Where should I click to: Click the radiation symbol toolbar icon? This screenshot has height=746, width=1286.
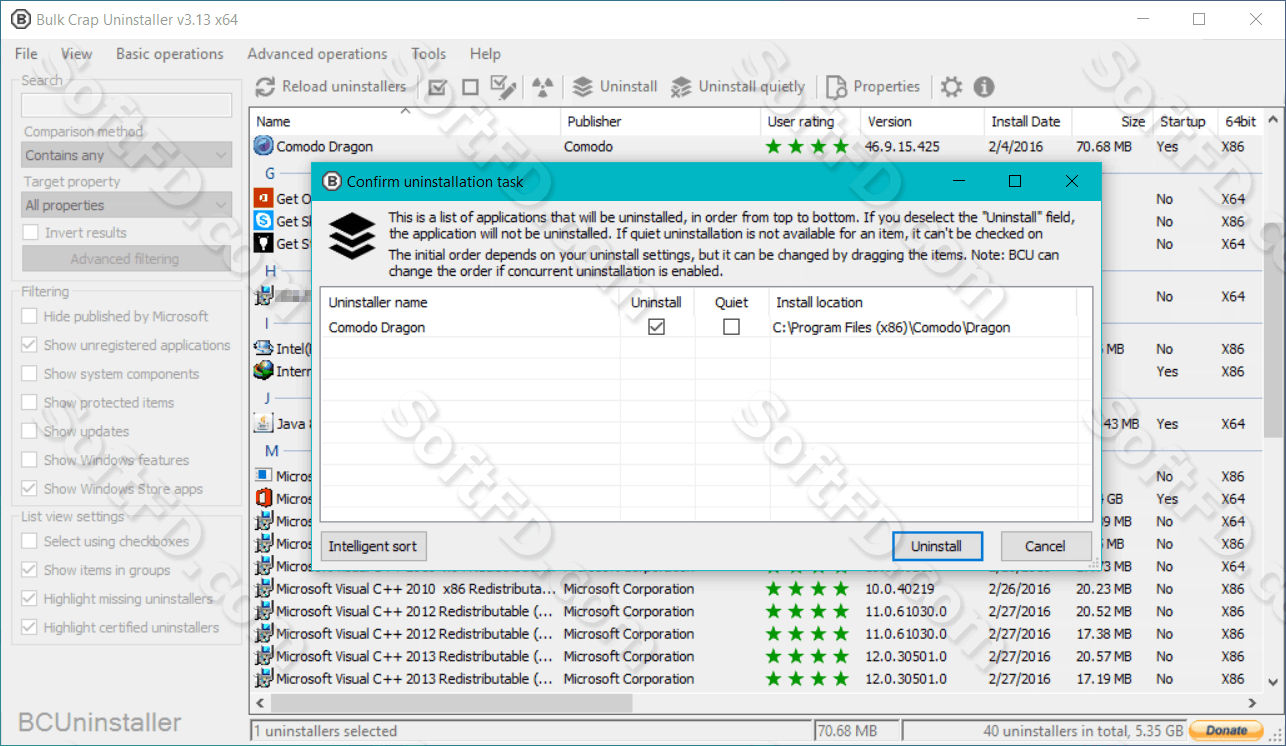[x=542, y=87]
